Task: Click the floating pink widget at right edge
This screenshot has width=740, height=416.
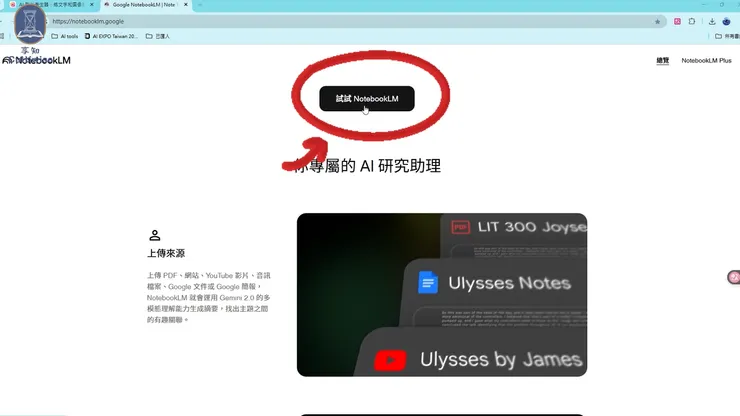Action: coord(734,277)
